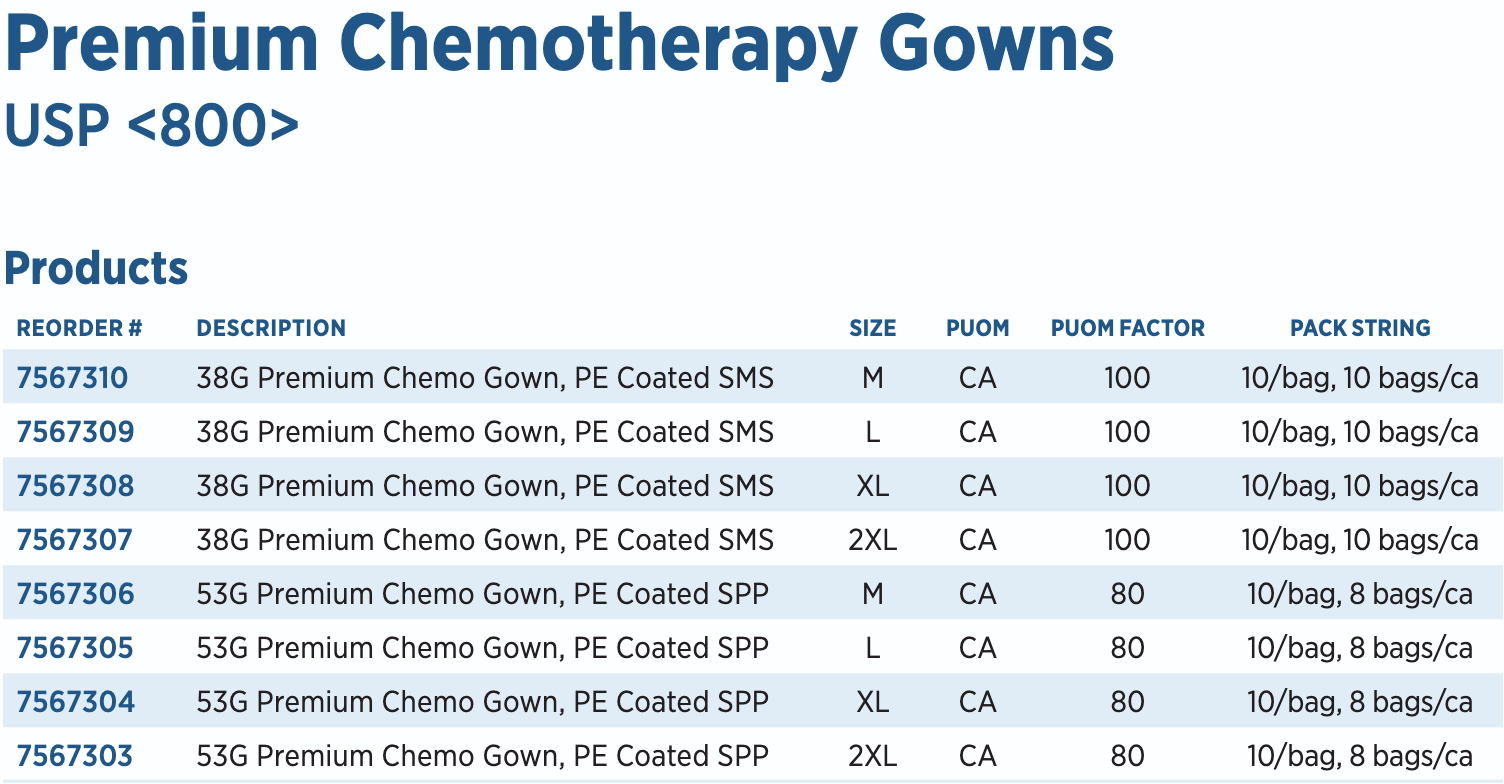Click the Premium Chemotherapy Gowns title
This screenshot has width=1504, height=784.
tap(559, 45)
